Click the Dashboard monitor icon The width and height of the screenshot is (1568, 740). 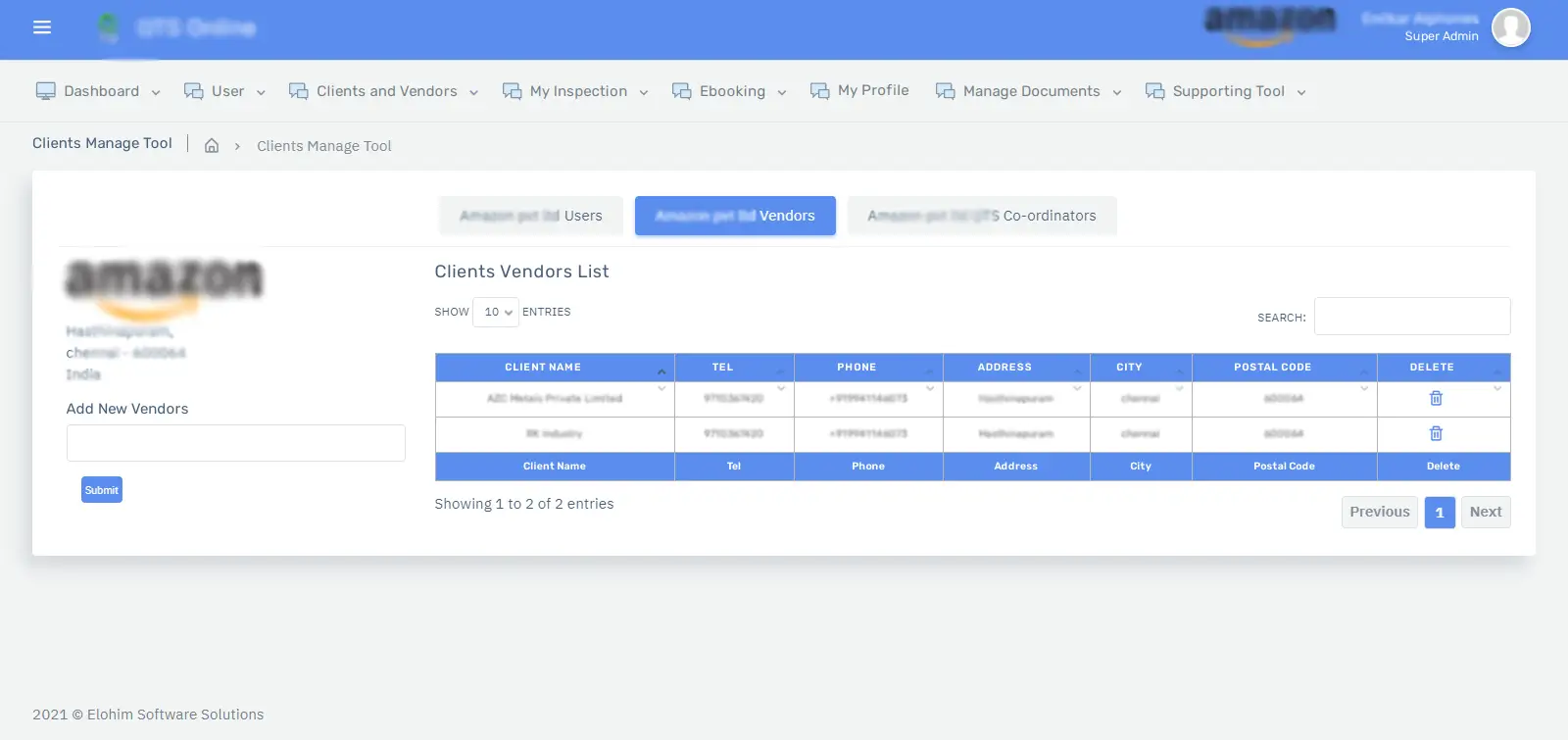pyautogui.click(x=45, y=91)
